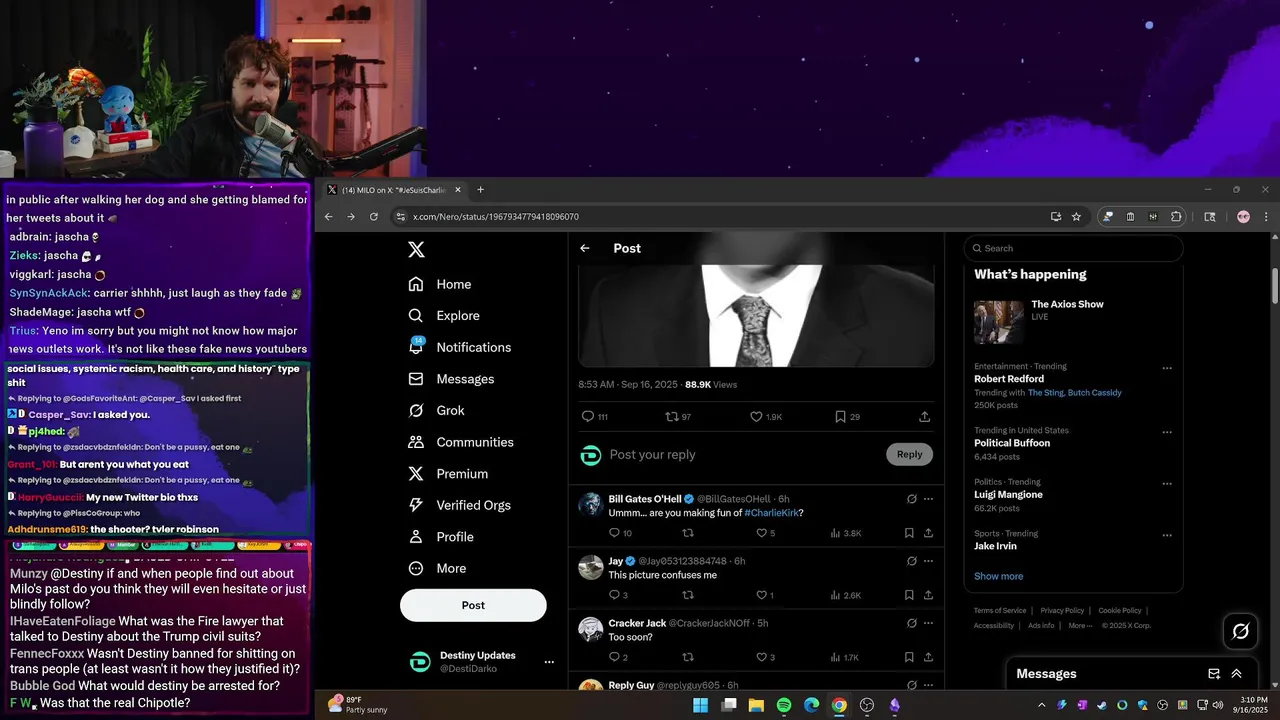Image resolution: width=1280 pixels, height=720 pixels.
Task: Open Luigi Mangione trend options
Action: 1166,484
